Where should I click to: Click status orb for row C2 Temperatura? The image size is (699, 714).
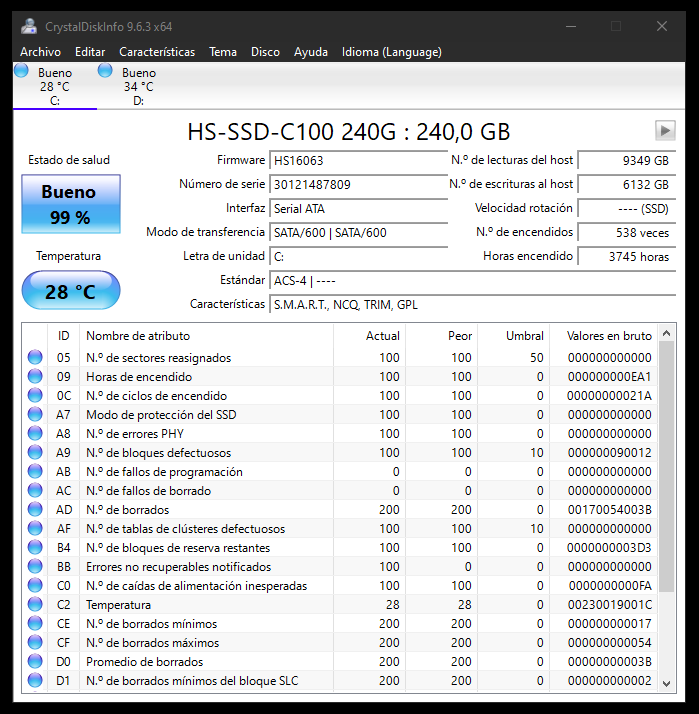pos(35,604)
